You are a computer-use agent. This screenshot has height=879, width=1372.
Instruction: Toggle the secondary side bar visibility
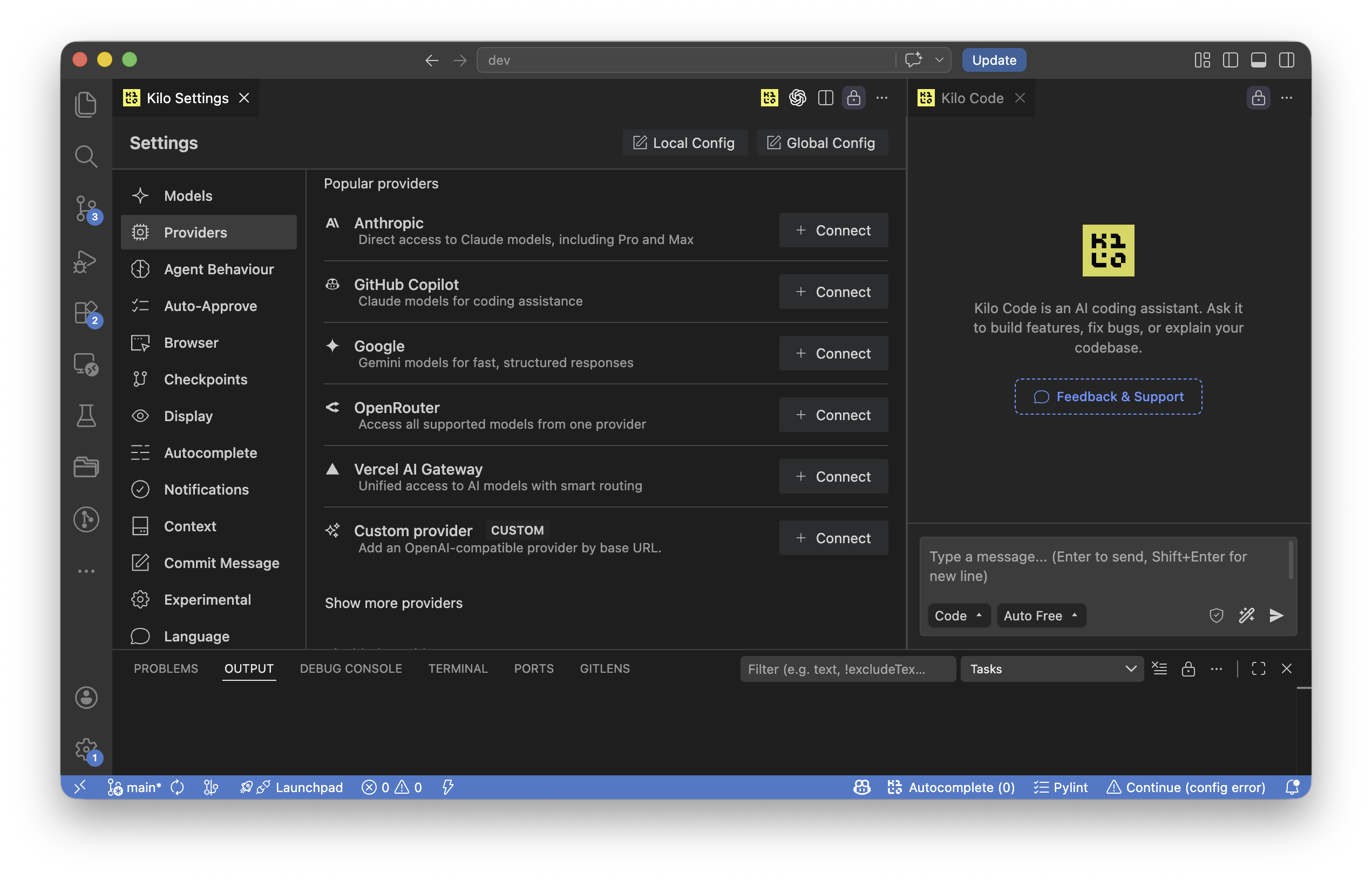(1286, 60)
